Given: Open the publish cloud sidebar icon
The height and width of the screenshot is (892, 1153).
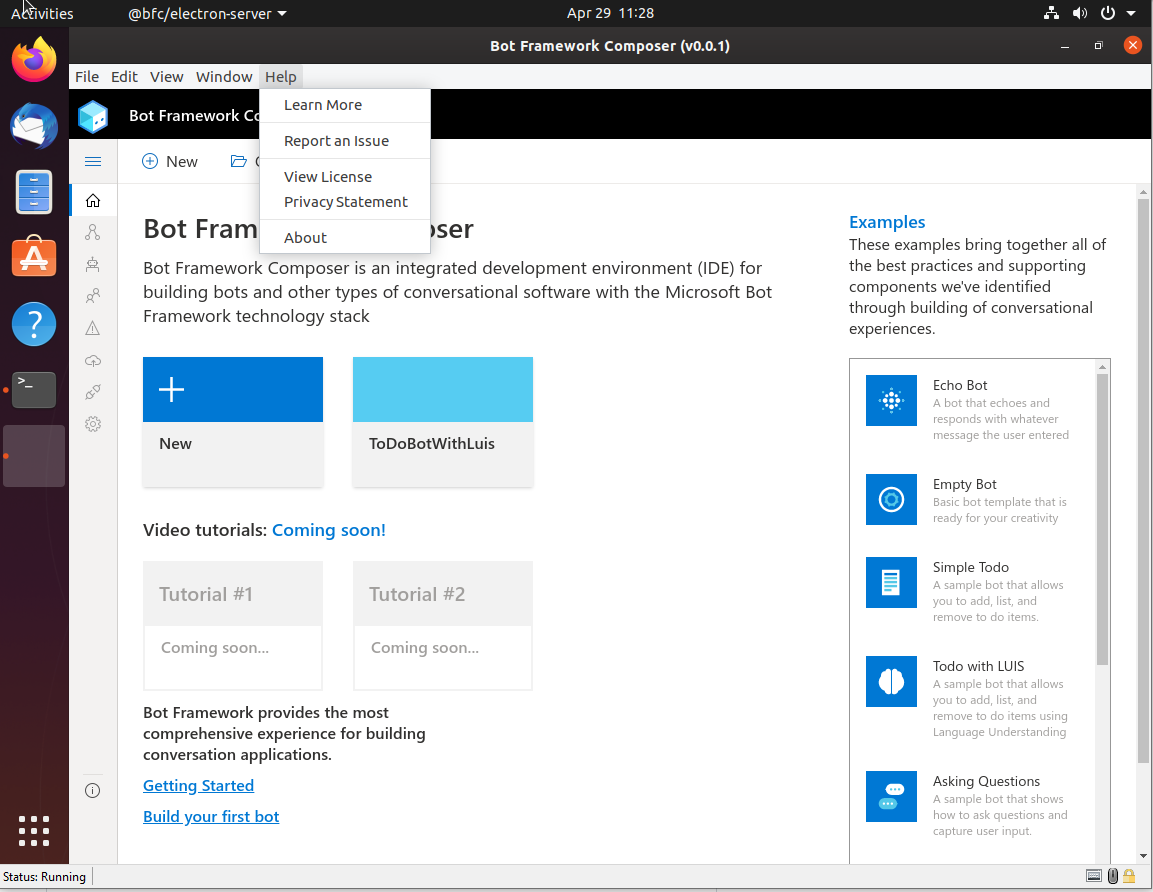Looking at the screenshot, I should tap(93, 360).
